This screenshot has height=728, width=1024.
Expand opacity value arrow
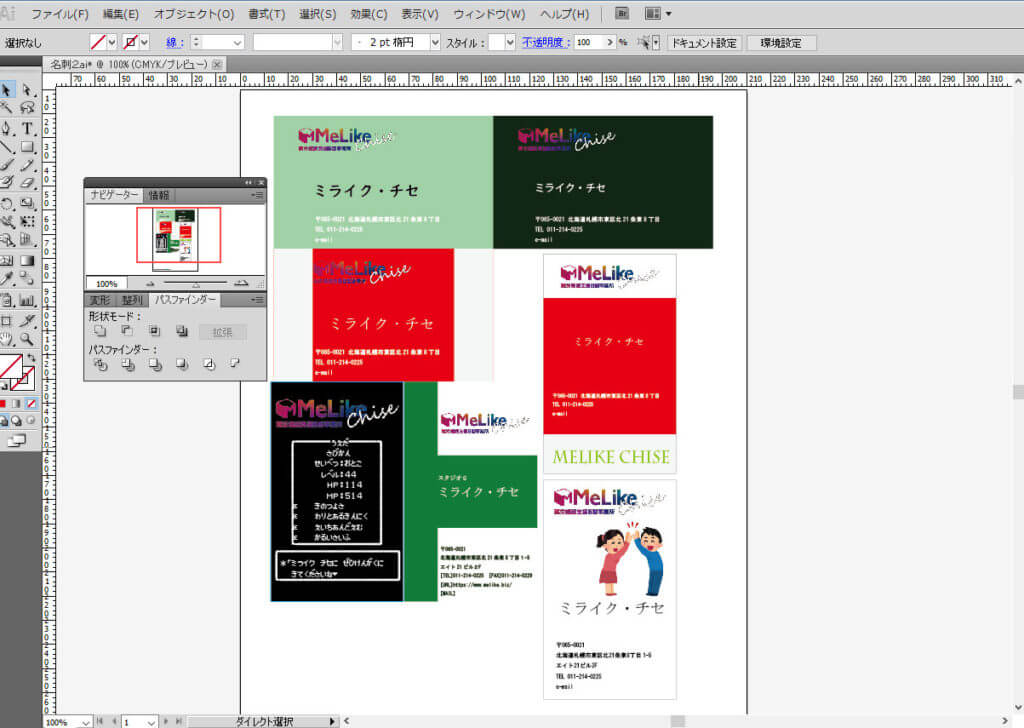[610, 42]
